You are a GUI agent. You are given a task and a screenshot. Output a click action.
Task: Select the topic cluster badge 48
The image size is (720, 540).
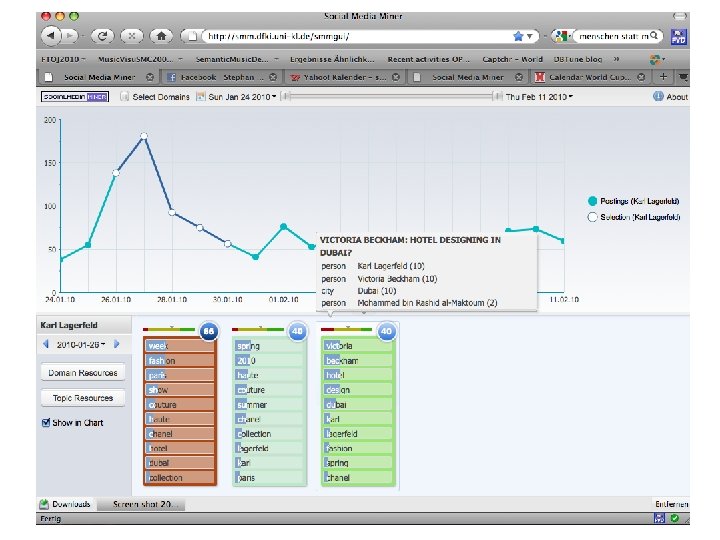(x=297, y=331)
